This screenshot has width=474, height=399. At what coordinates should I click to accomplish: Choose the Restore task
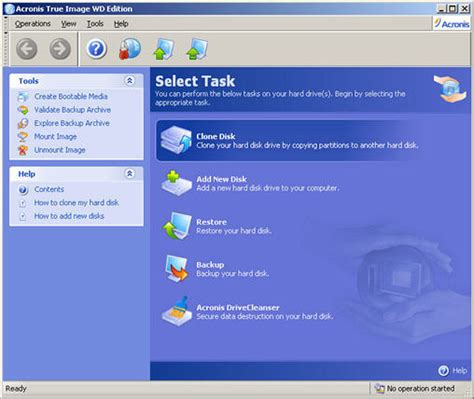tap(217, 226)
